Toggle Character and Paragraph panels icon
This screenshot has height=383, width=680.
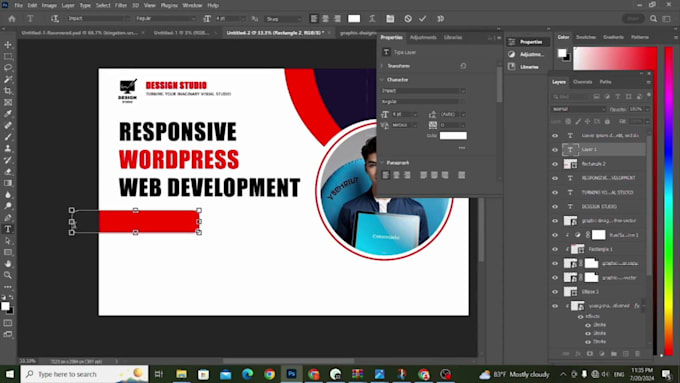point(390,19)
